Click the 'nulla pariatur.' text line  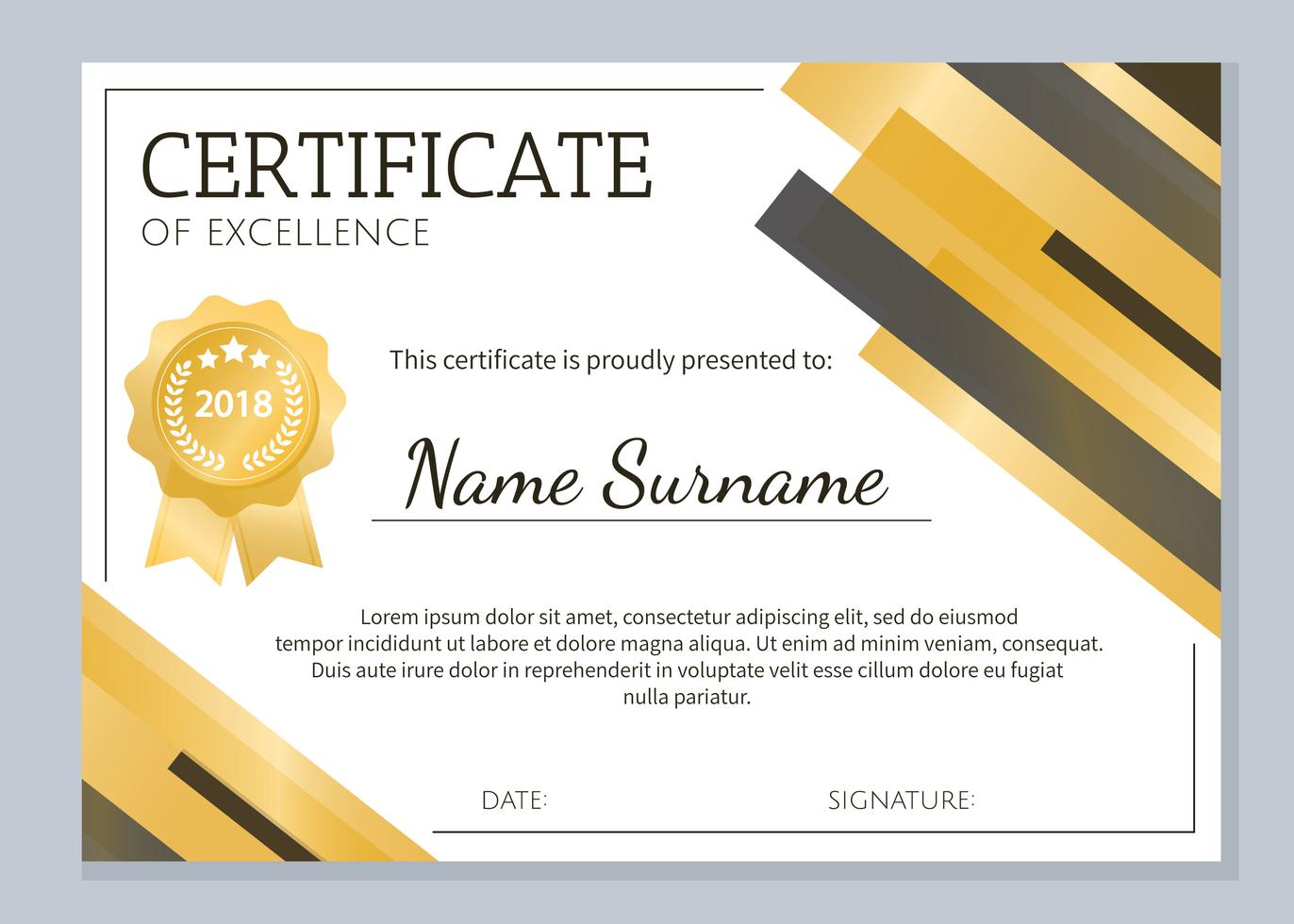click(687, 698)
